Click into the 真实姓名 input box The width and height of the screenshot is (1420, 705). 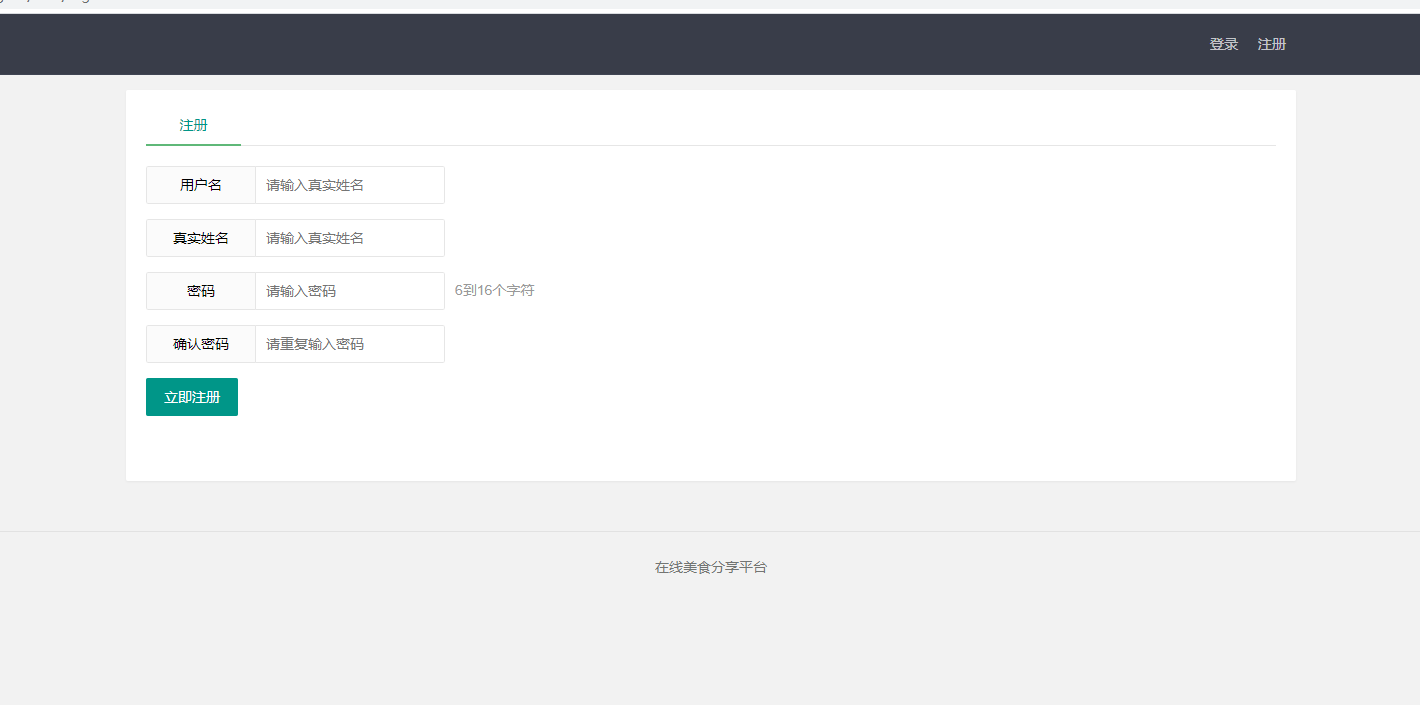click(x=349, y=238)
